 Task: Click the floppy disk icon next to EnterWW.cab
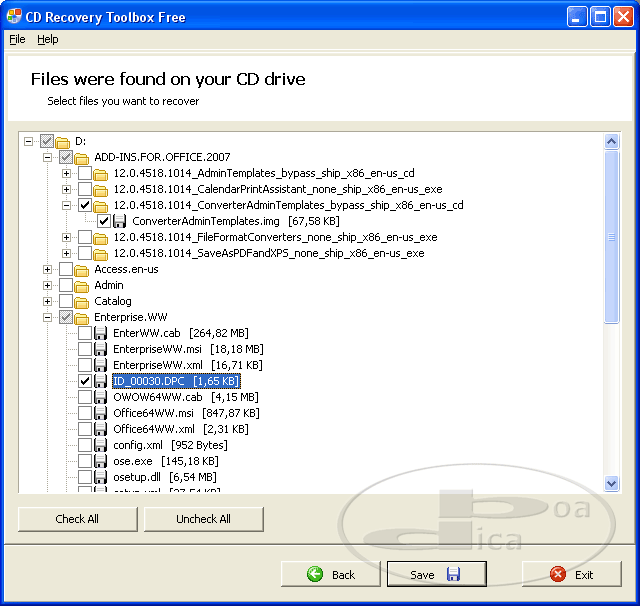pos(100,333)
